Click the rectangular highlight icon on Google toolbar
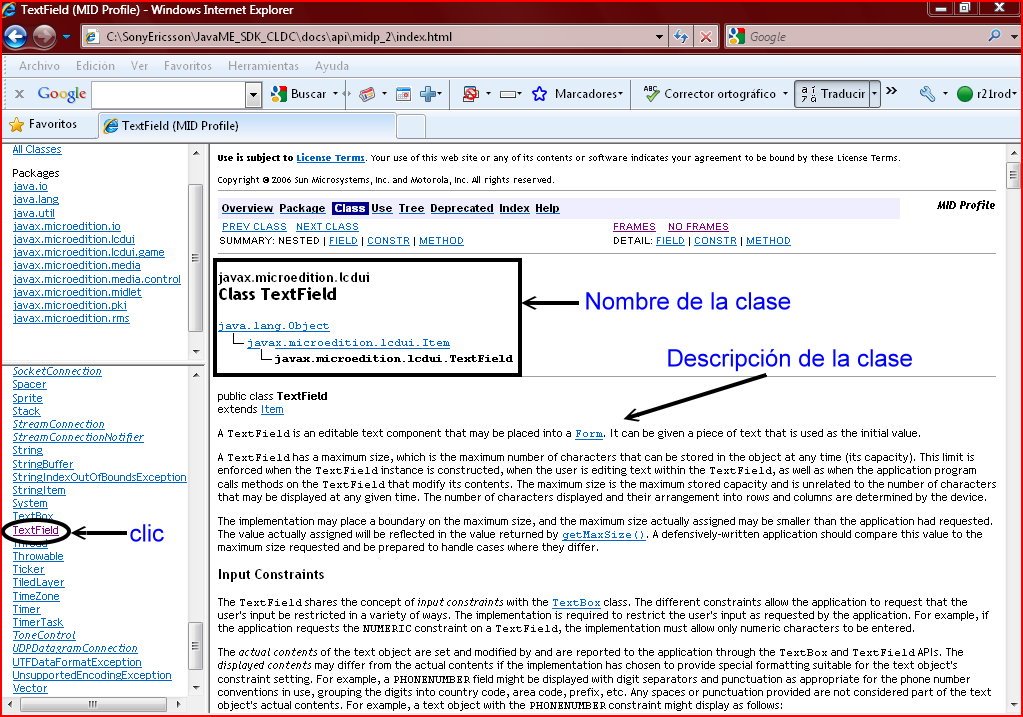This screenshot has height=717, width=1023. pos(508,95)
